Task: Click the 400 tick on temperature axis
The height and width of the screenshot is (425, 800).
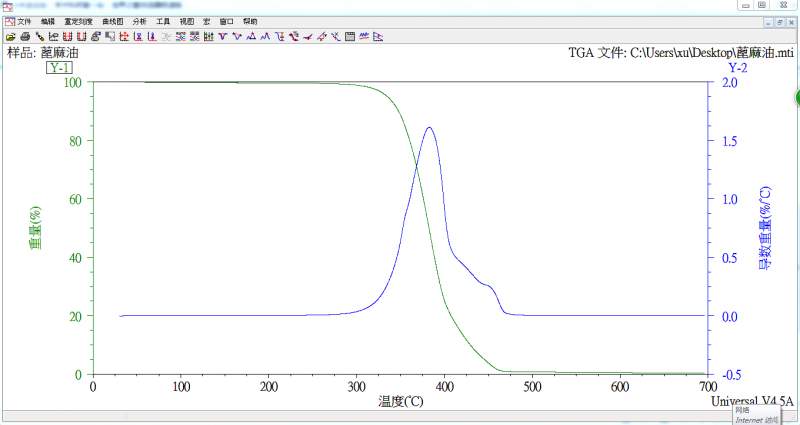Action: pos(444,387)
